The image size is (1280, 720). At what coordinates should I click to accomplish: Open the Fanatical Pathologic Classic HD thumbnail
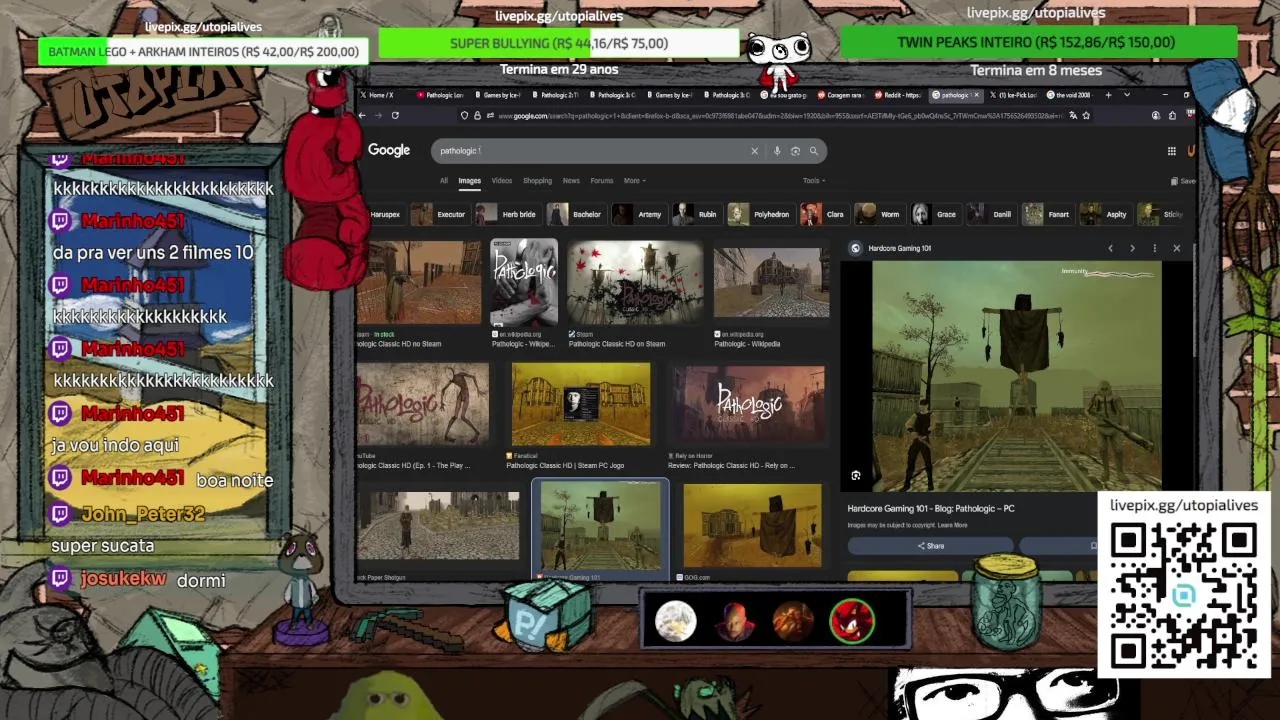(580, 404)
